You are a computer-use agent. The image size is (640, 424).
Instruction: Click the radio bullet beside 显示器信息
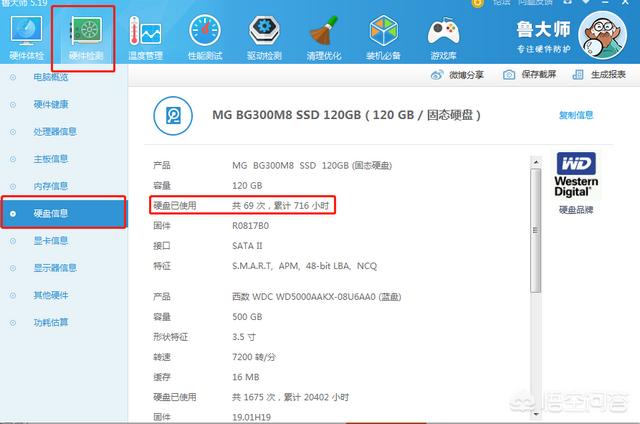(13, 268)
